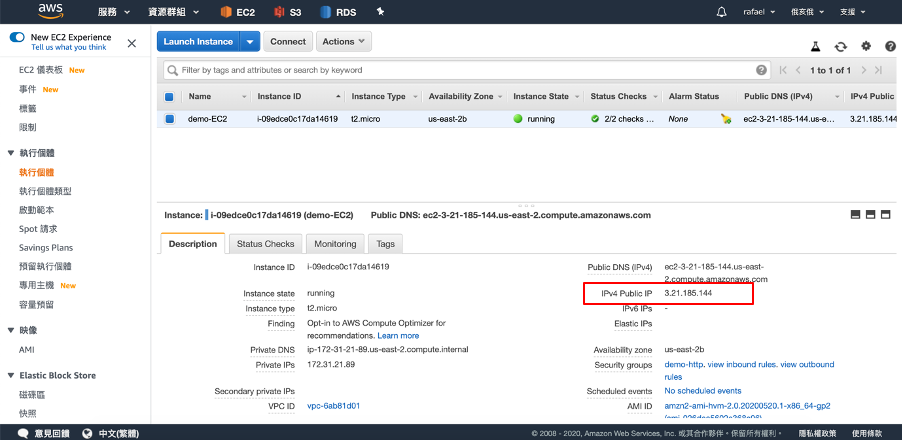Toggle the demo-EC2 row checkbox
902x440 pixels.
169,119
